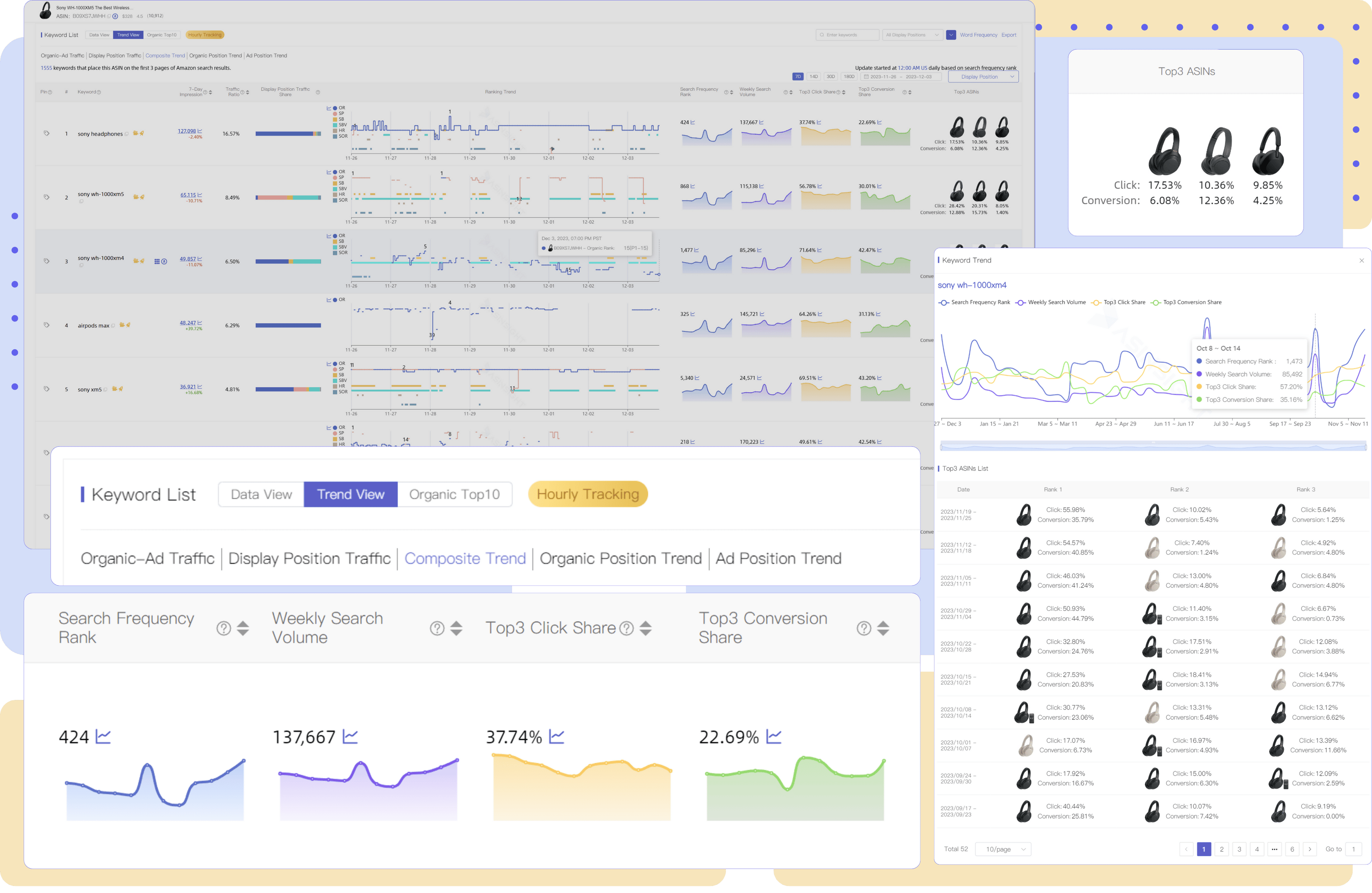1372x893 pixels.
Task: Open chart icon beside enlarged 137,667 value
Action: coord(350,736)
